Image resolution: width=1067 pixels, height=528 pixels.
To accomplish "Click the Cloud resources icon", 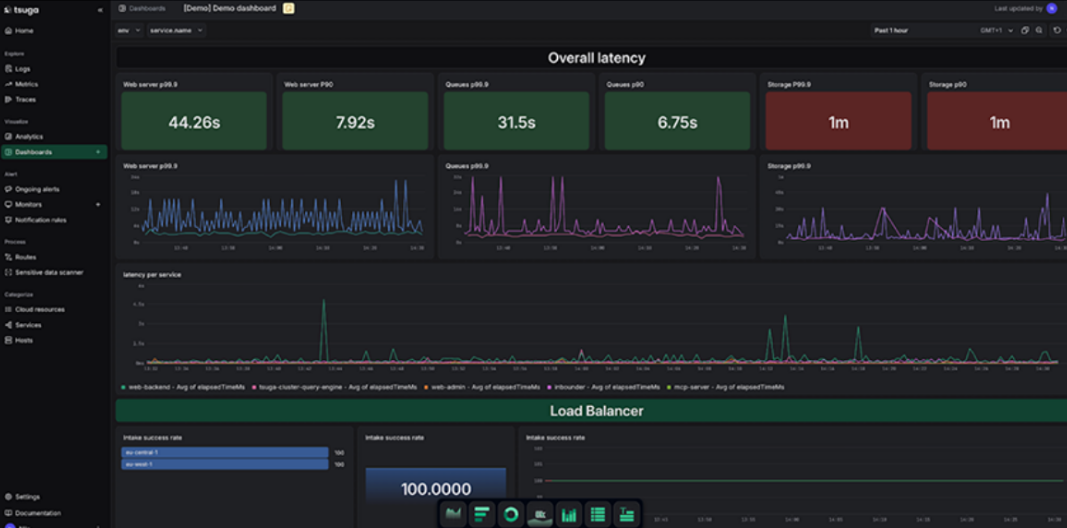I will pyautogui.click(x=8, y=309).
